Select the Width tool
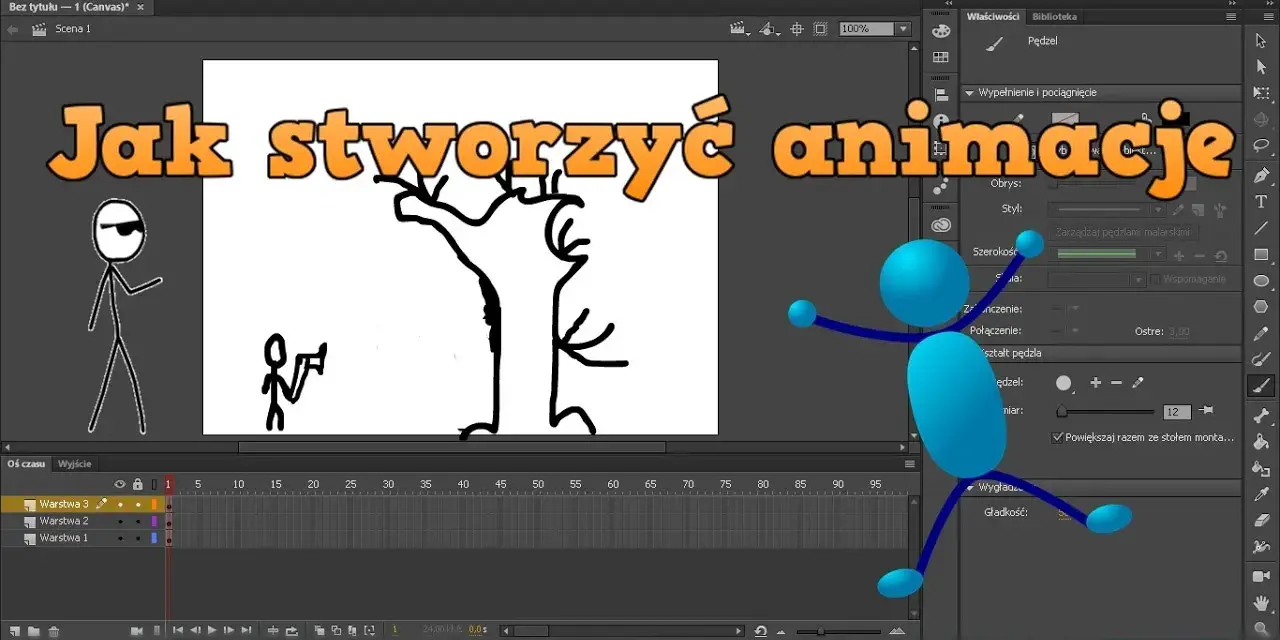The height and width of the screenshot is (640, 1280). [x=1261, y=546]
